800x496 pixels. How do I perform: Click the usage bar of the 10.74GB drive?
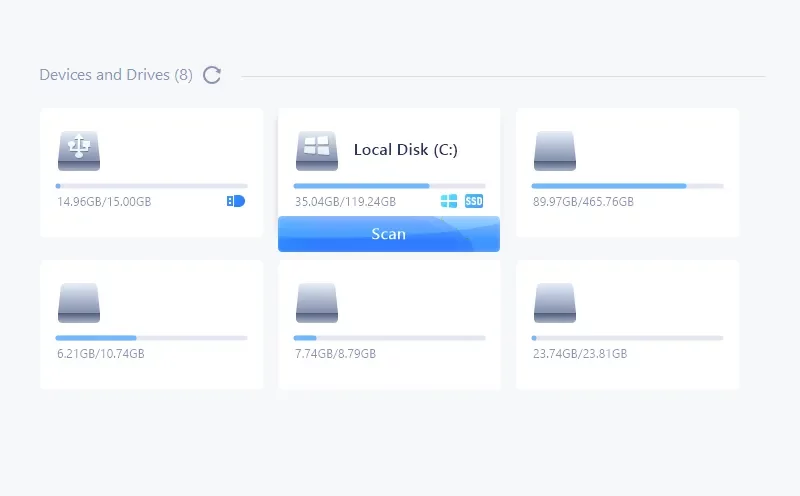tap(152, 338)
